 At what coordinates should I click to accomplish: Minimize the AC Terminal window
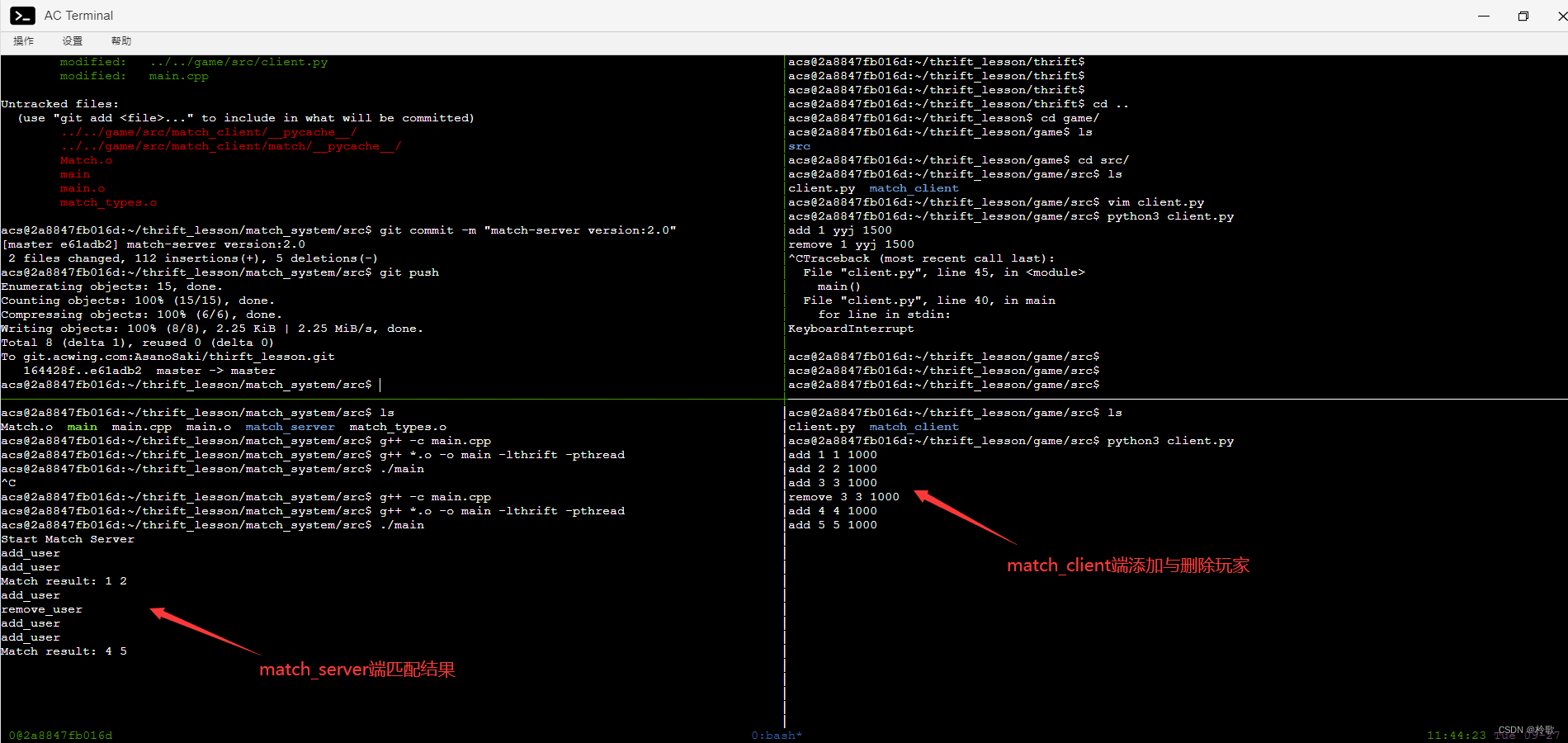tap(1484, 16)
